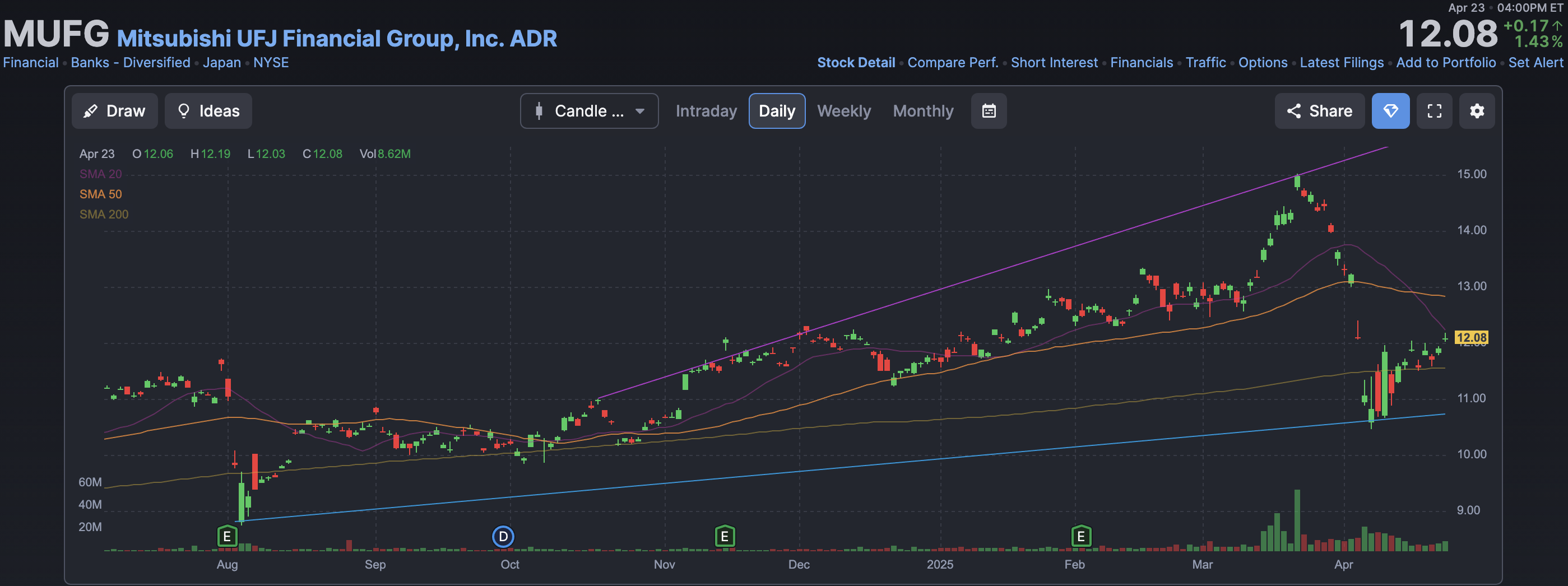This screenshot has height=586, width=1568.
Task: Open Stock Detail view
Action: [856, 63]
